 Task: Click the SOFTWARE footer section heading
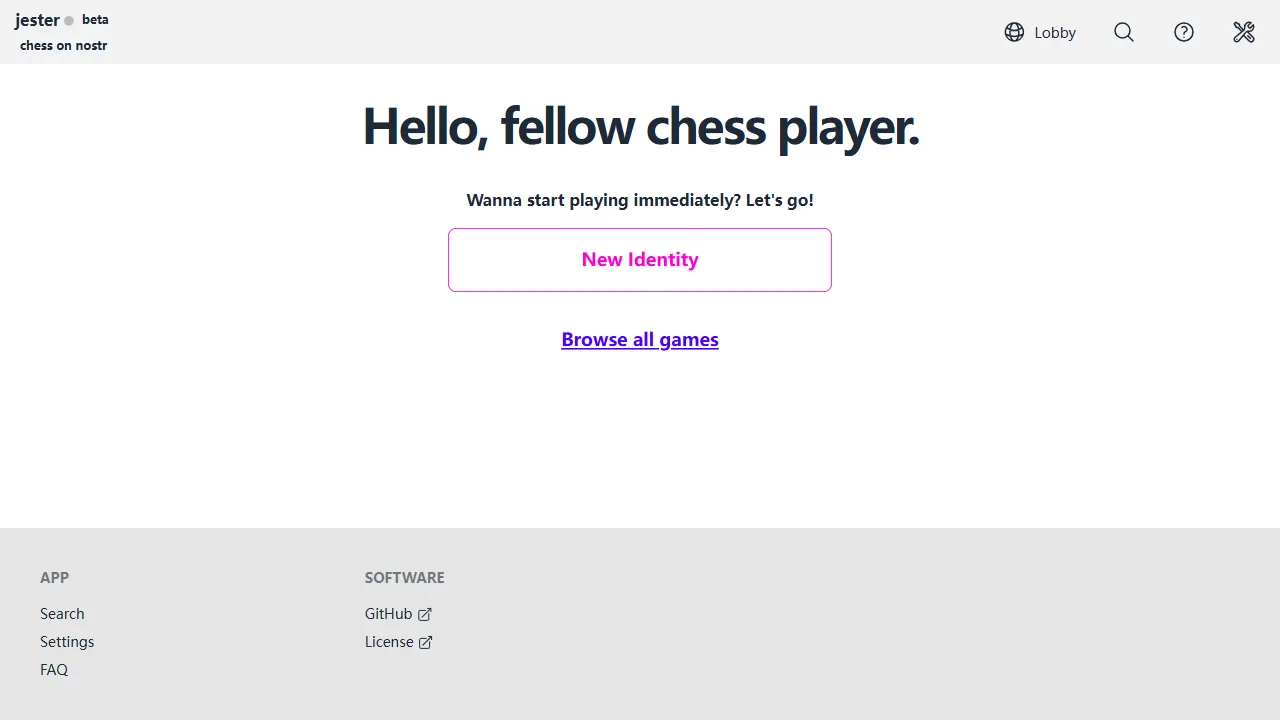click(x=405, y=578)
